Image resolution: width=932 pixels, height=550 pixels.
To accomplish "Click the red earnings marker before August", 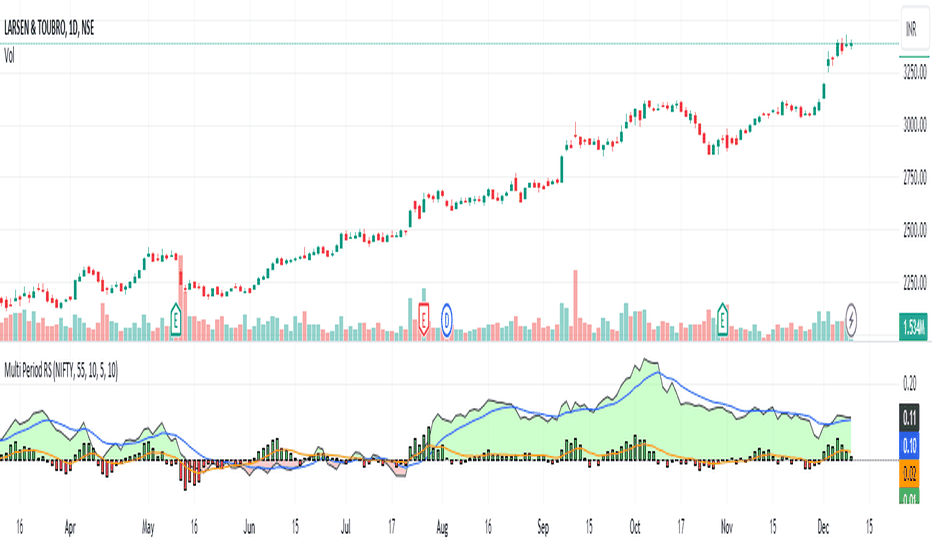I will pos(424,320).
